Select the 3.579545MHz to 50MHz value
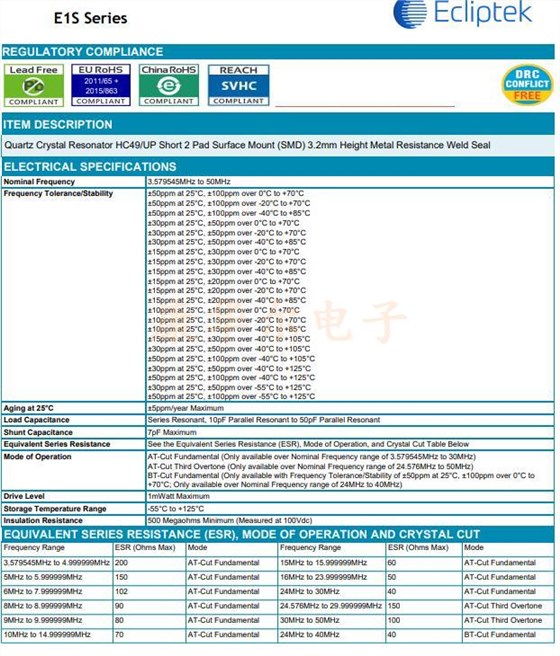This screenshot has width=560, height=656. click(x=189, y=182)
